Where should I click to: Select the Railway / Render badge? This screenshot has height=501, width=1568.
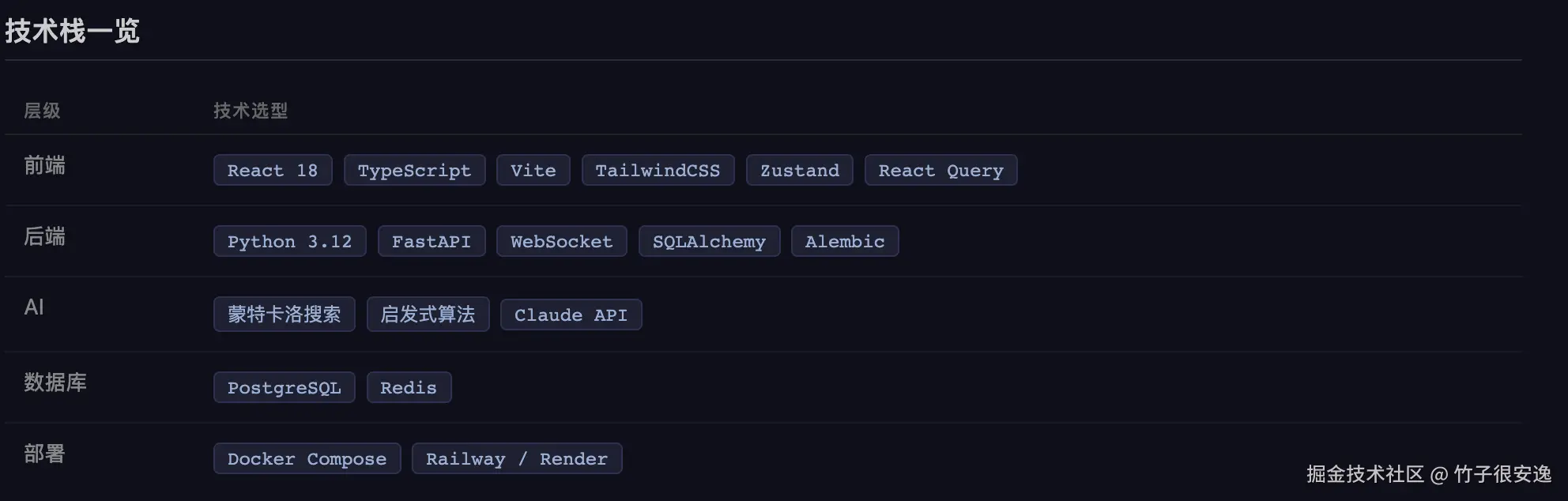(517, 459)
